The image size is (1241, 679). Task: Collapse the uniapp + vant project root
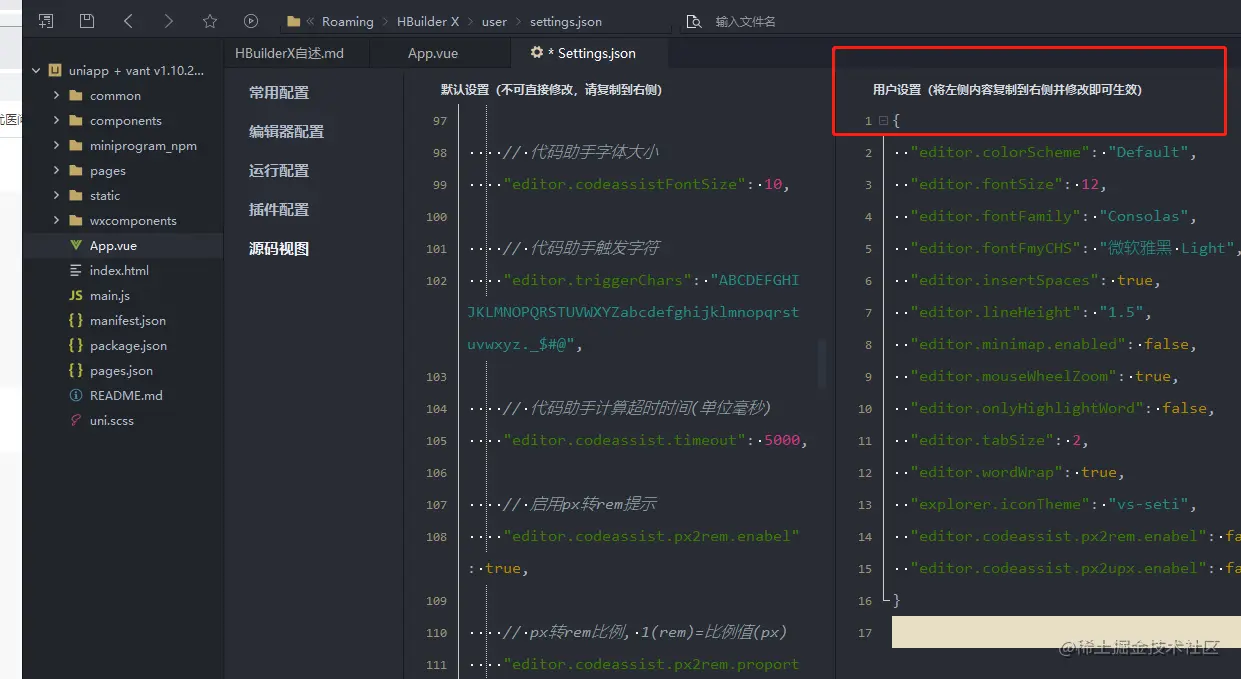36,71
